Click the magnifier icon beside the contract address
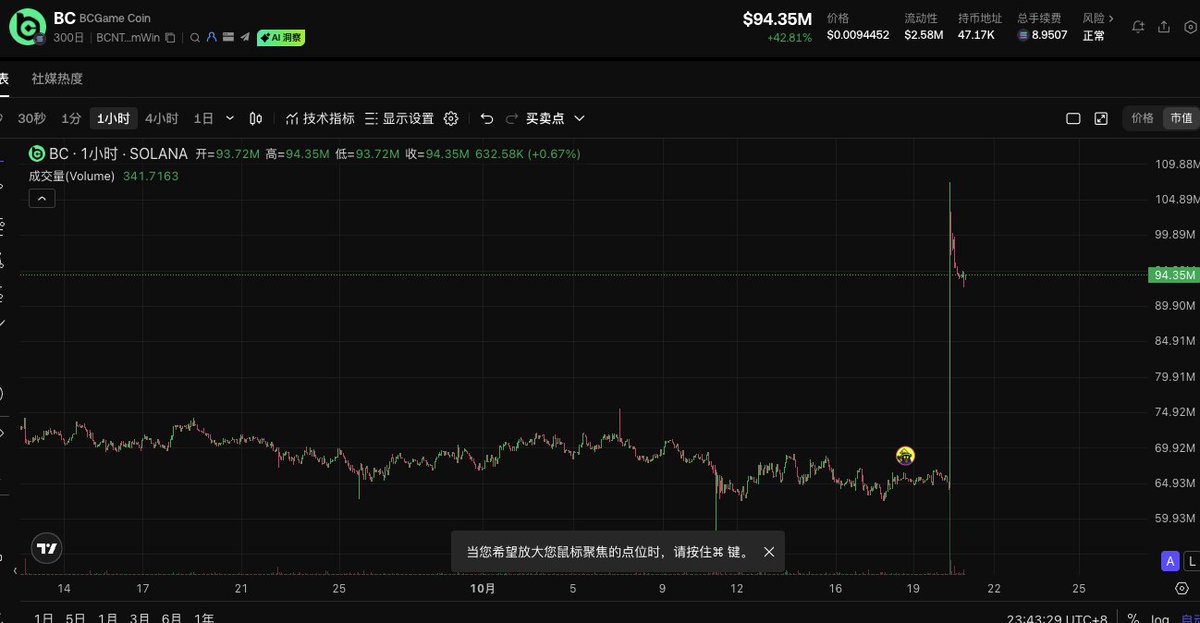The height and width of the screenshot is (623, 1200). [194, 38]
